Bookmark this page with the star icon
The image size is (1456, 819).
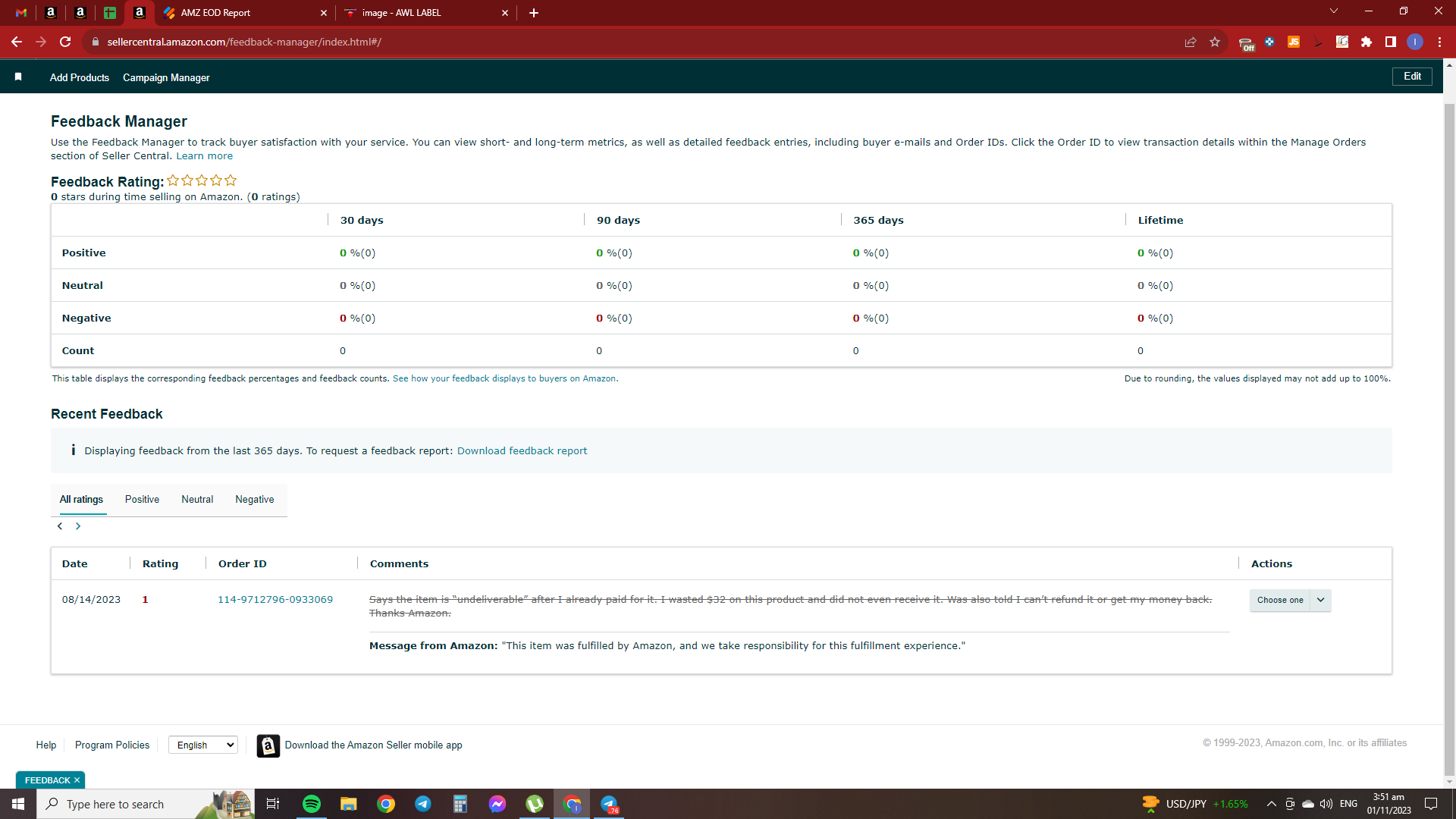coord(1215,42)
